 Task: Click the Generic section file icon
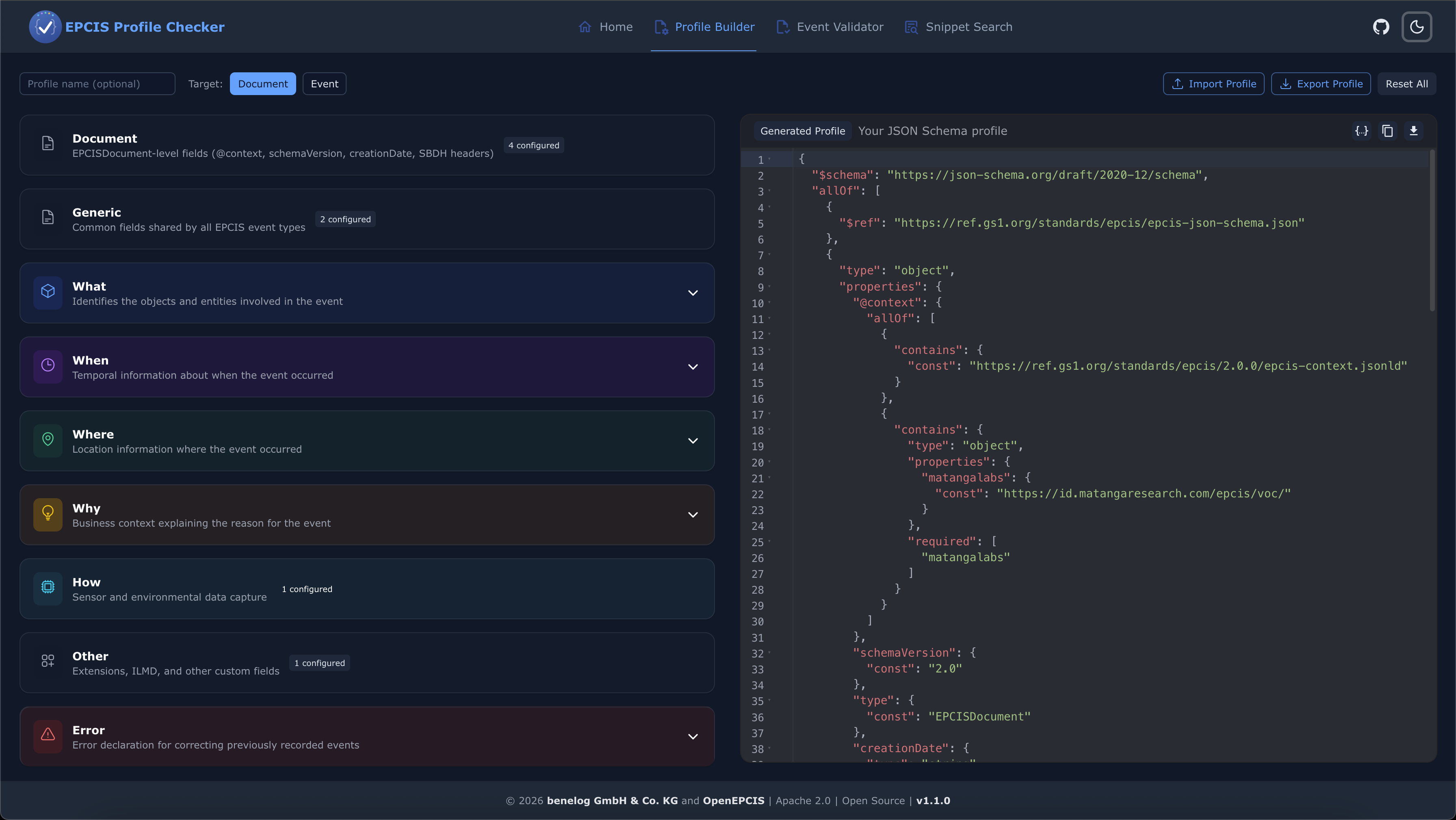[48, 217]
